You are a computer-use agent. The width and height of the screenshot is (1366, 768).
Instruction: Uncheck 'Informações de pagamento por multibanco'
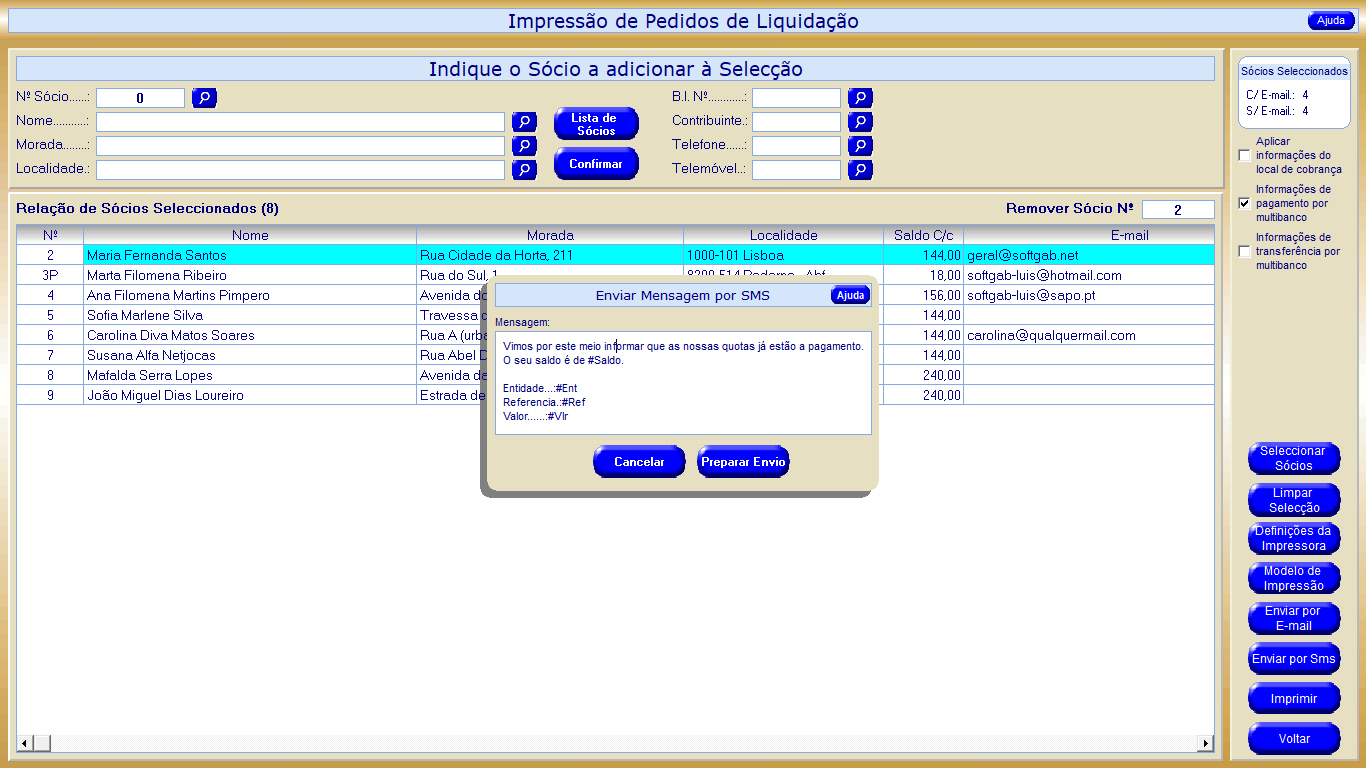(x=1244, y=203)
